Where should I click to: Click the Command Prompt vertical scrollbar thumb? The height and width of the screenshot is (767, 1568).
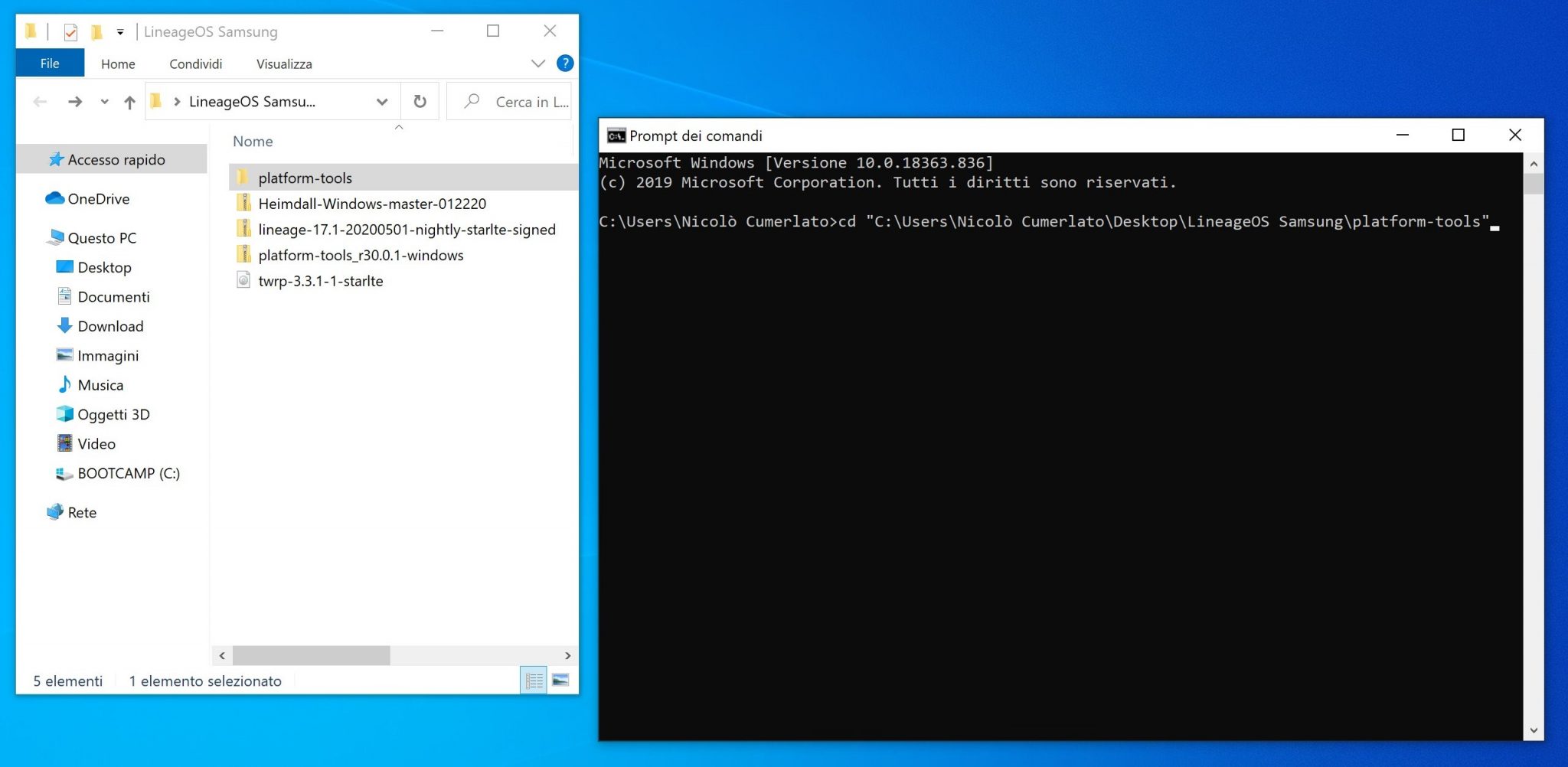point(1534,184)
